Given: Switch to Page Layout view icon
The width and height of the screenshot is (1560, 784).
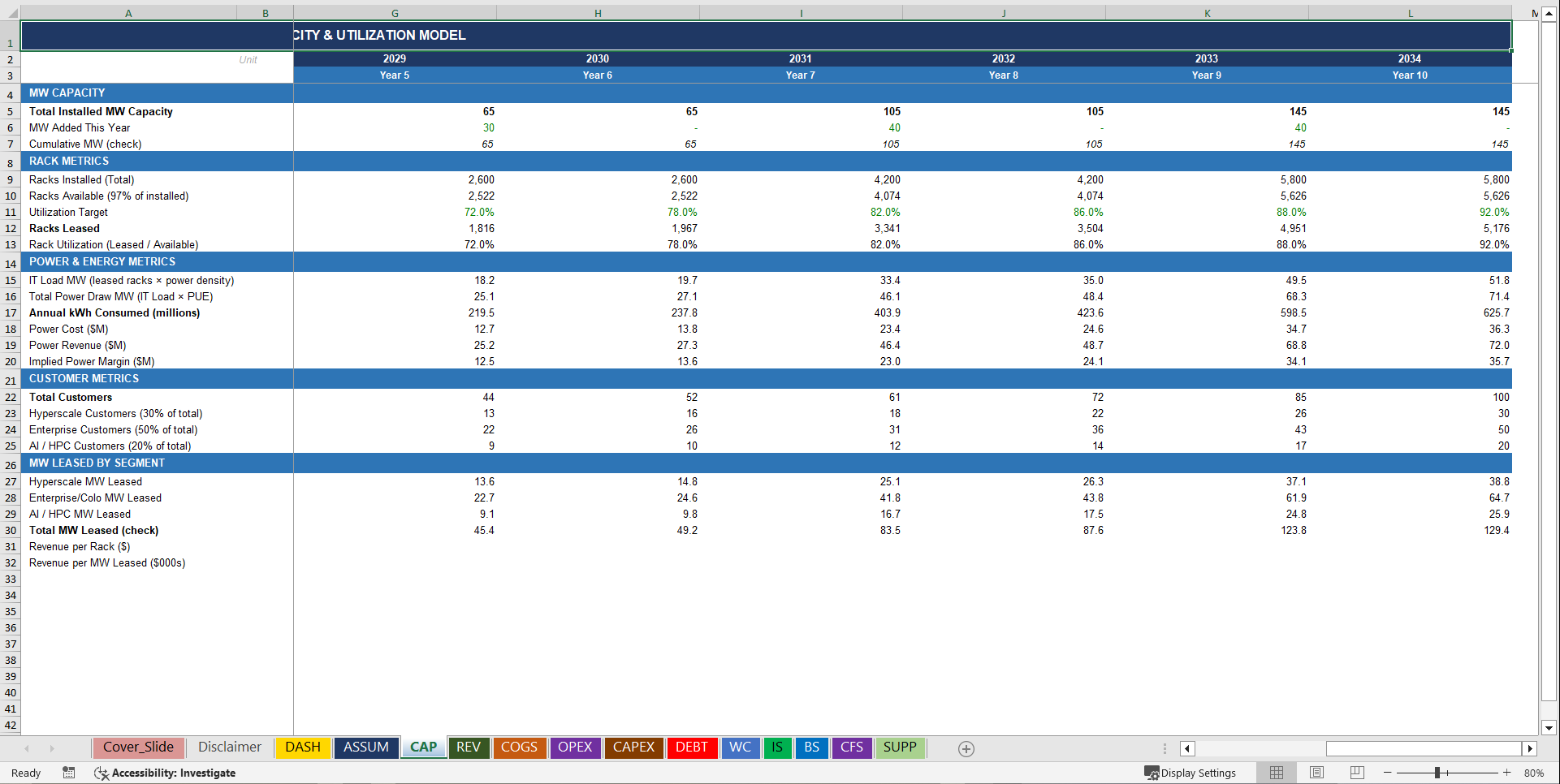Looking at the screenshot, I should pyautogui.click(x=1316, y=773).
